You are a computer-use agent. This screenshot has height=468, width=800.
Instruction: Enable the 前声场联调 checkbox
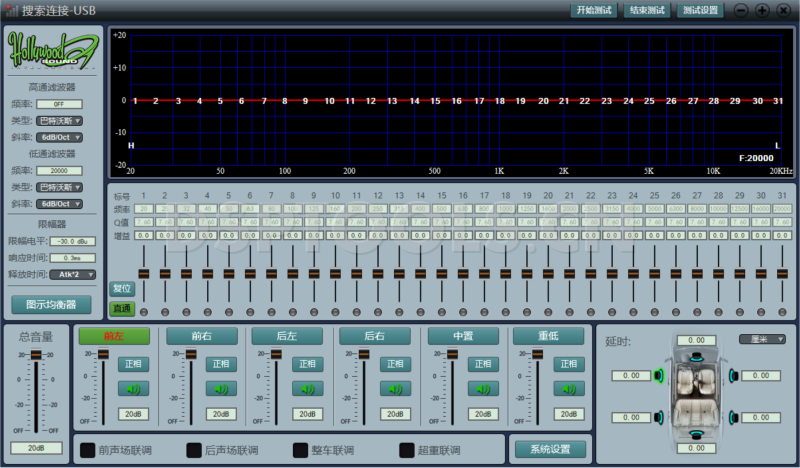coord(88,450)
